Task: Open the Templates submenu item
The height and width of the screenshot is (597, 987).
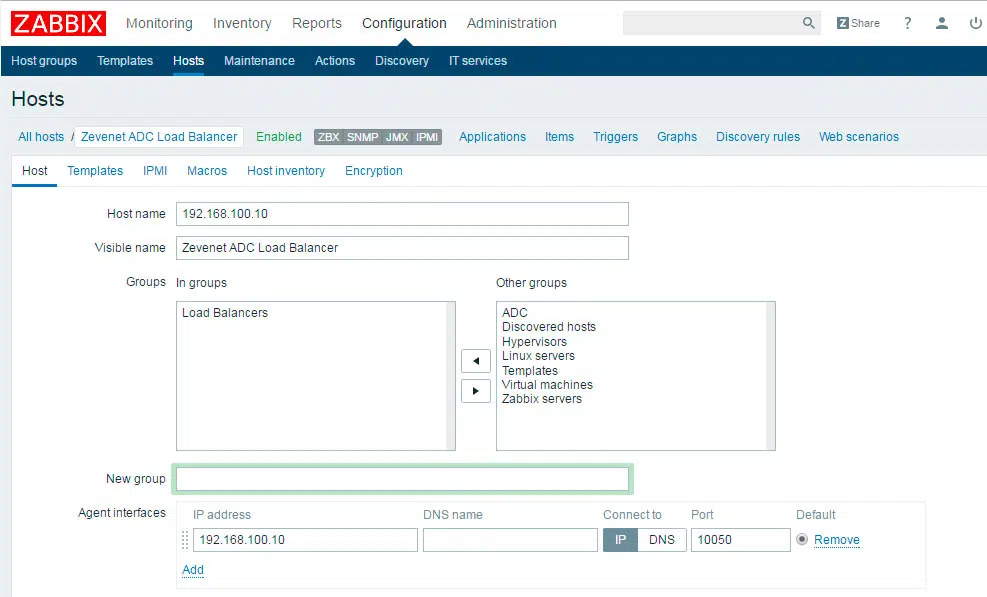Action: [125, 61]
